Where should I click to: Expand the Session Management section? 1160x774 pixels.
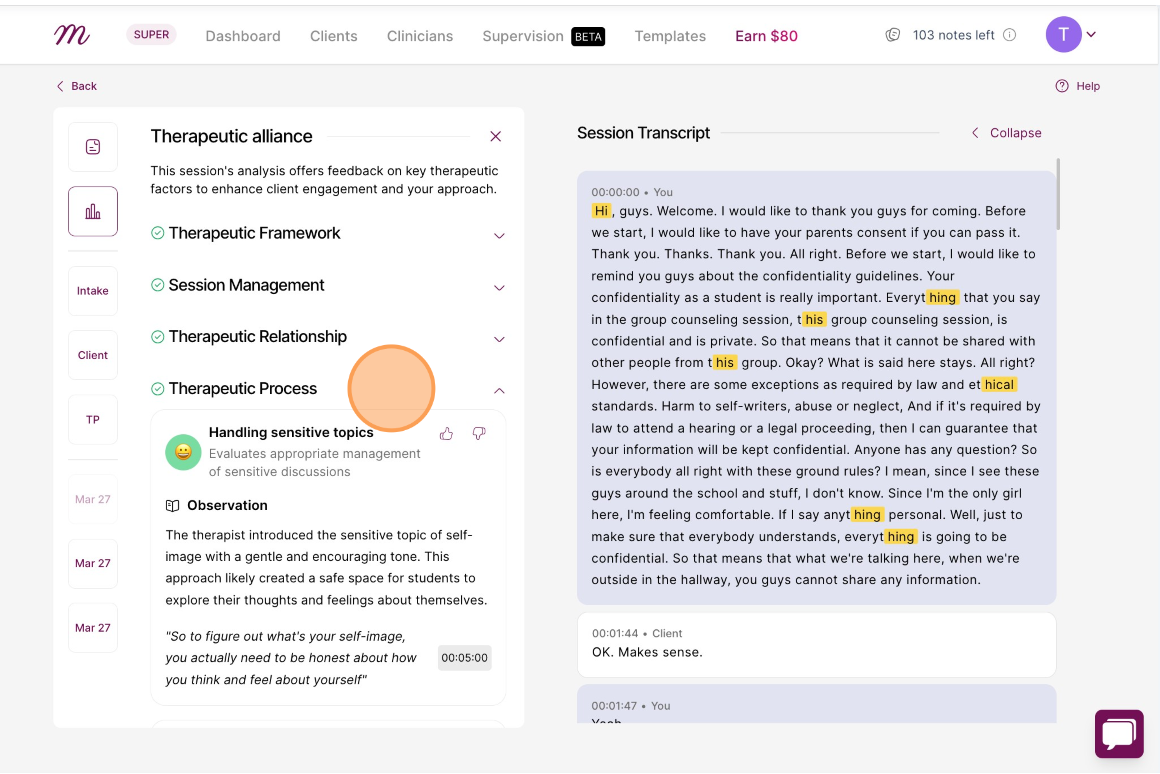499,287
